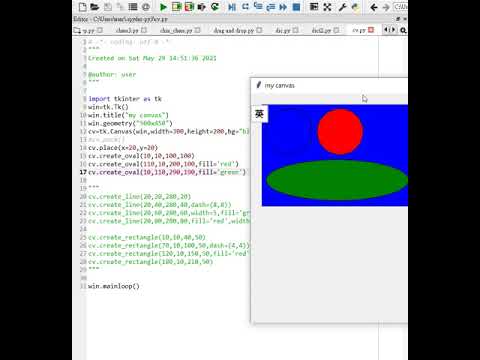480x360 pixels.
Task: Close the dic2.py tab
Action: pyautogui.click(x=336, y=30)
